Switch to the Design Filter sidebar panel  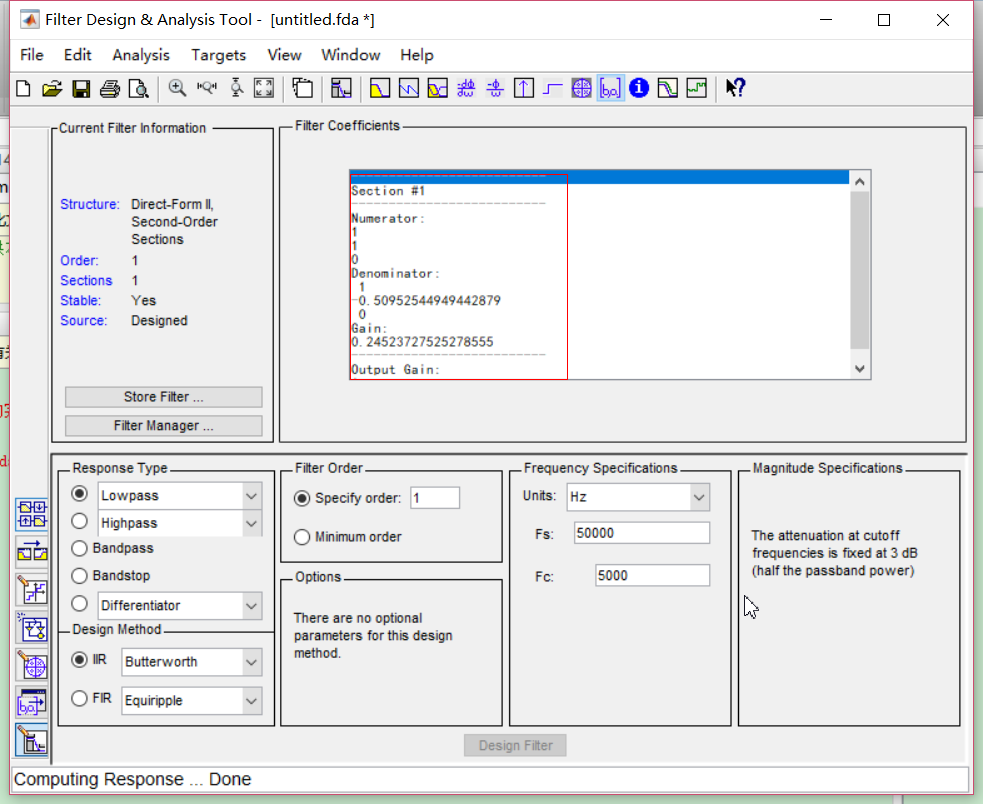tap(31, 741)
